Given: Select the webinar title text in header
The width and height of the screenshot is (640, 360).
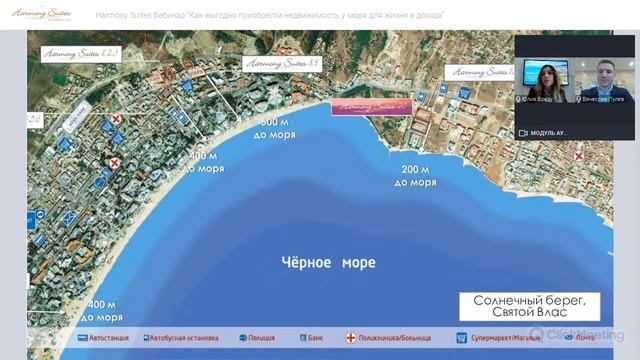Looking at the screenshot, I should [x=269, y=15].
